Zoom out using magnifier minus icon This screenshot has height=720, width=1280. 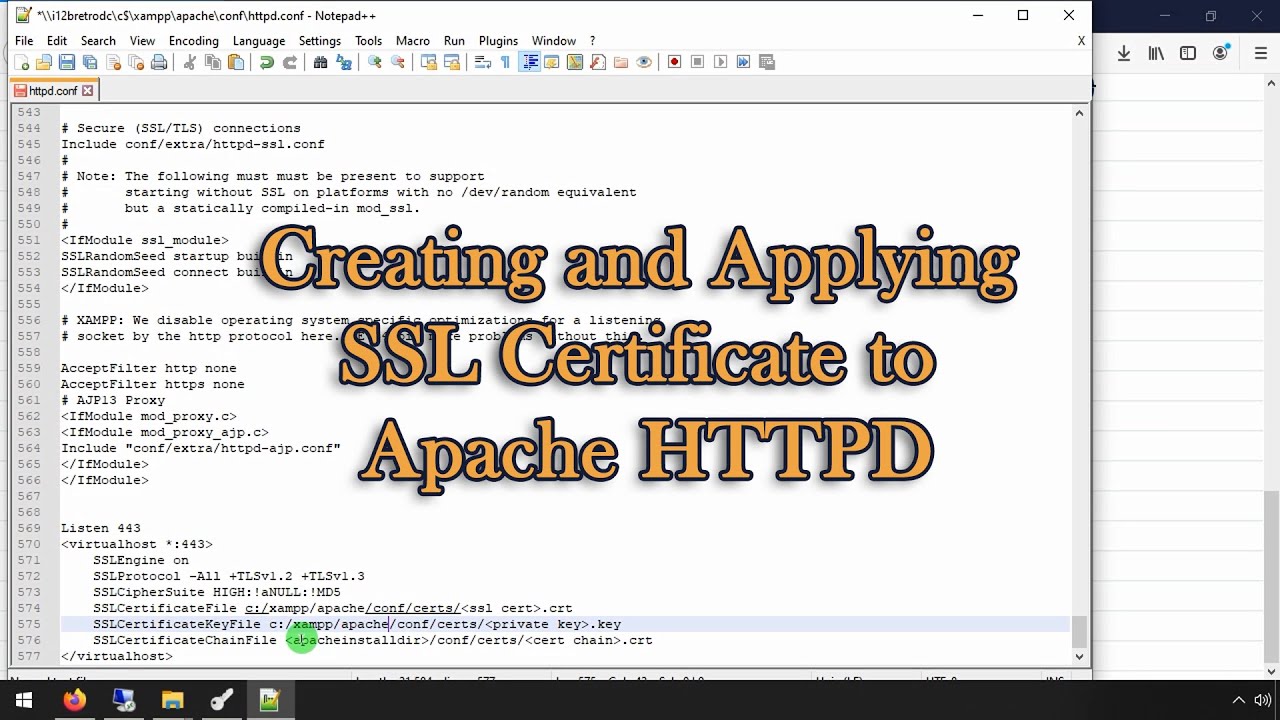397,62
